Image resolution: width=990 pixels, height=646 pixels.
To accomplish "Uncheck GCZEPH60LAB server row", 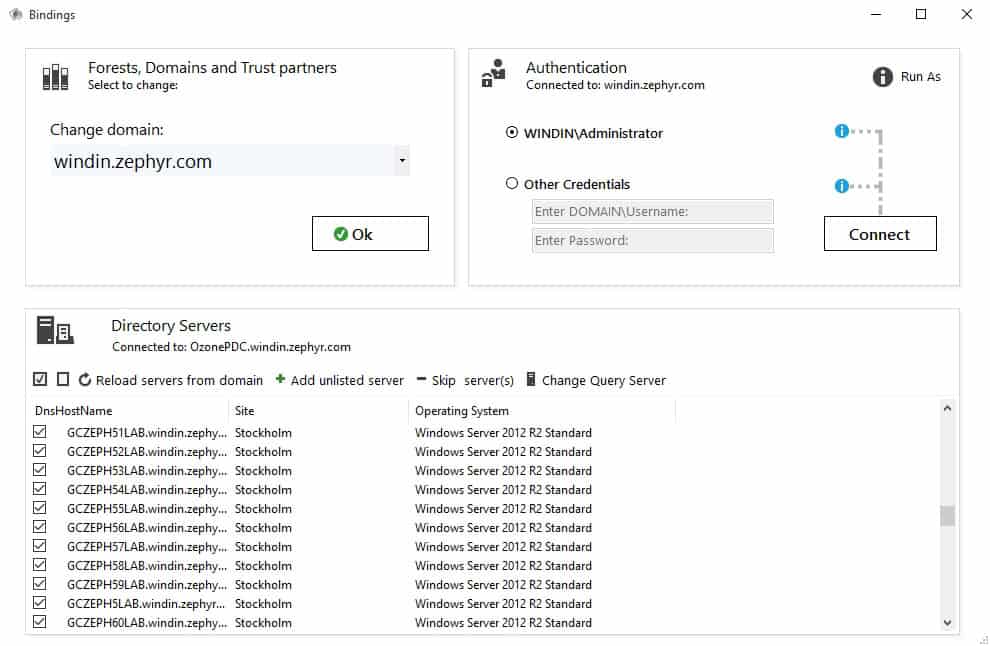I will [x=40, y=621].
